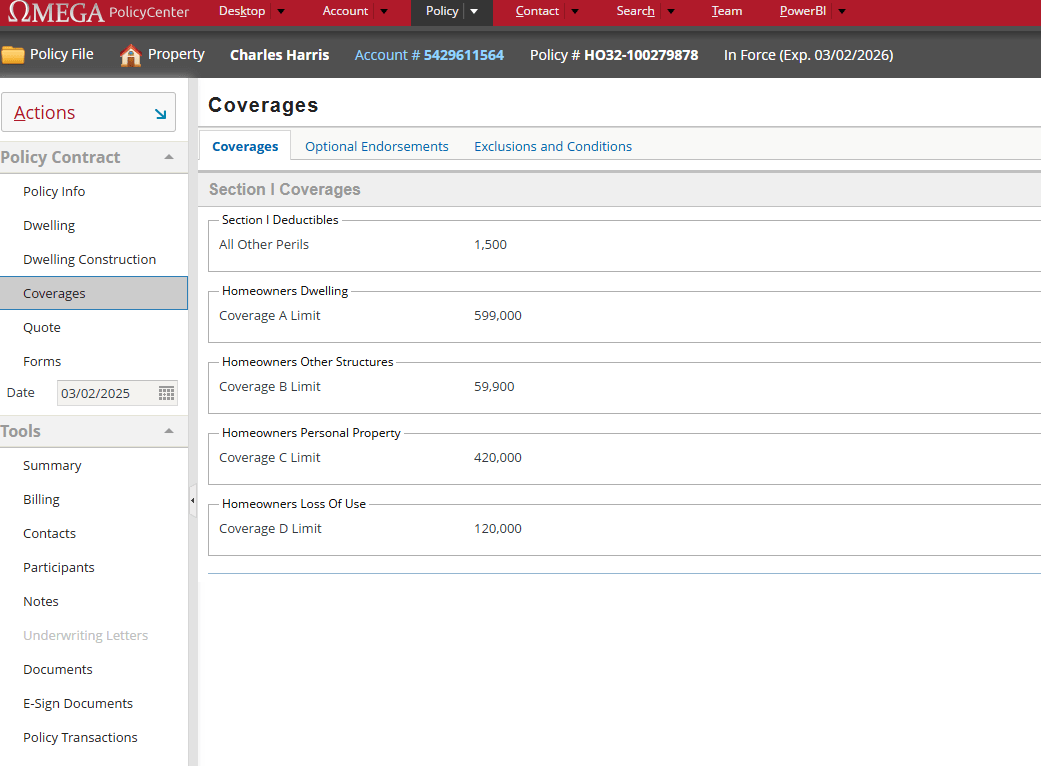Collapse the sidebar using the splitter handle
The width and height of the screenshot is (1041, 766).
pos(193,500)
